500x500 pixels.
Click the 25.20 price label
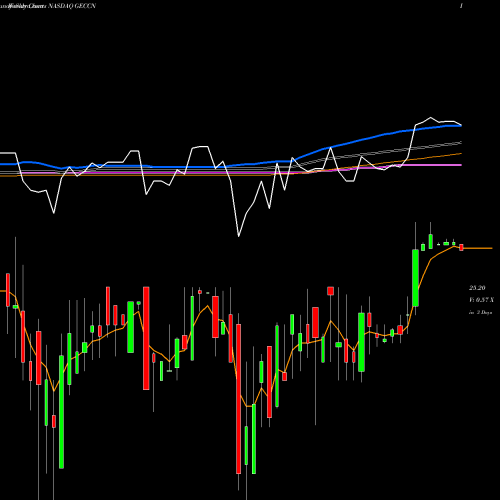click(477, 288)
